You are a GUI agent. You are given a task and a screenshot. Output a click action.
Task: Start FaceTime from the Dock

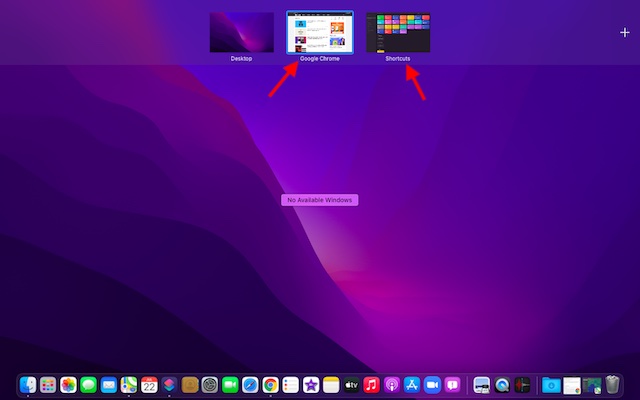(230, 384)
